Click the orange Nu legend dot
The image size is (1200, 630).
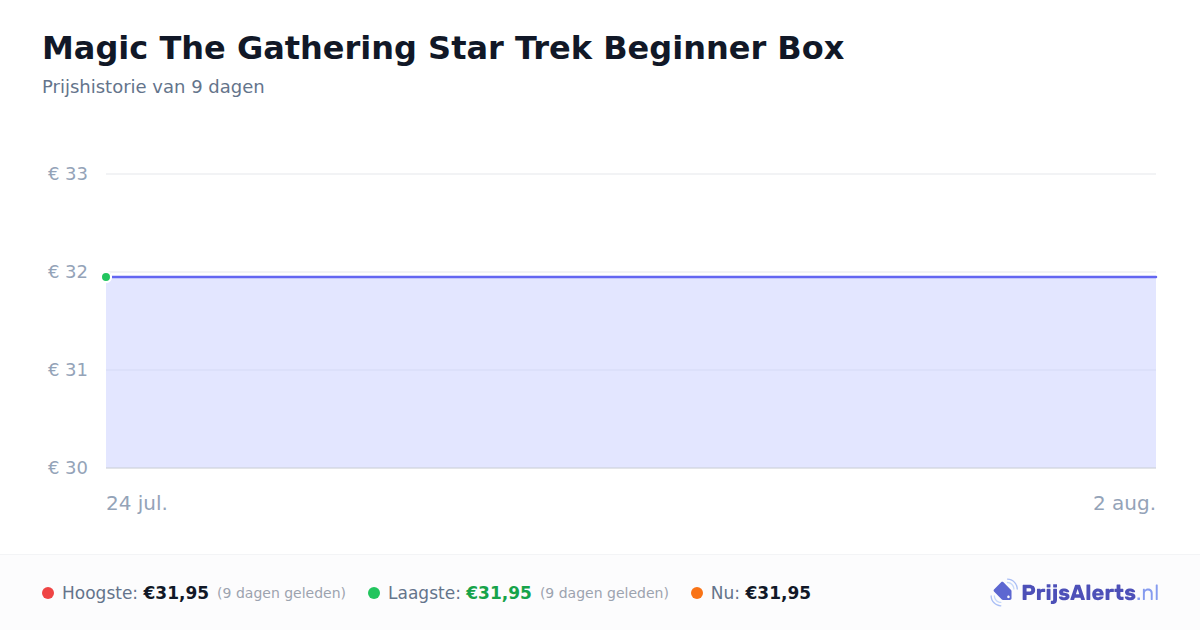pos(697,593)
